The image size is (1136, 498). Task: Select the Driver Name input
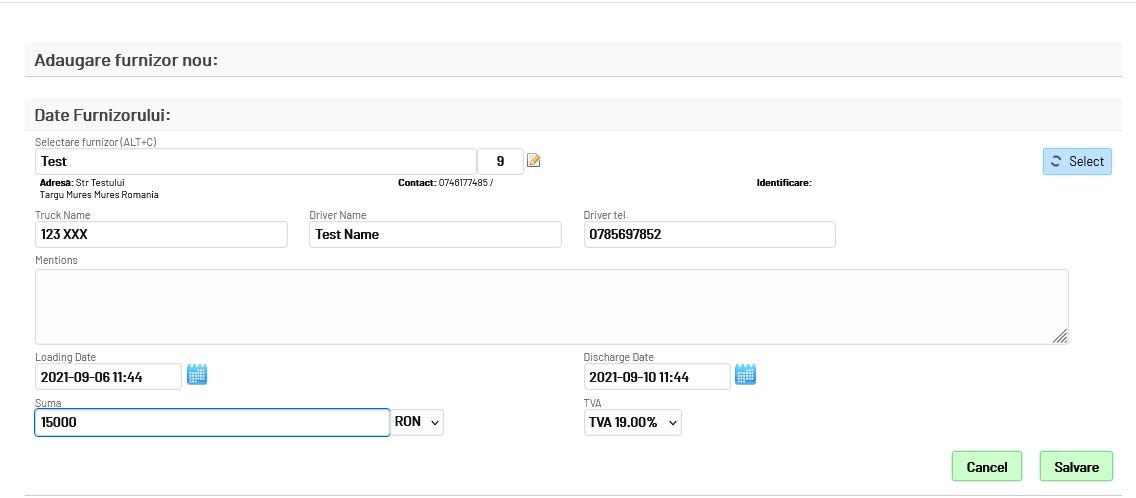click(x=434, y=234)
